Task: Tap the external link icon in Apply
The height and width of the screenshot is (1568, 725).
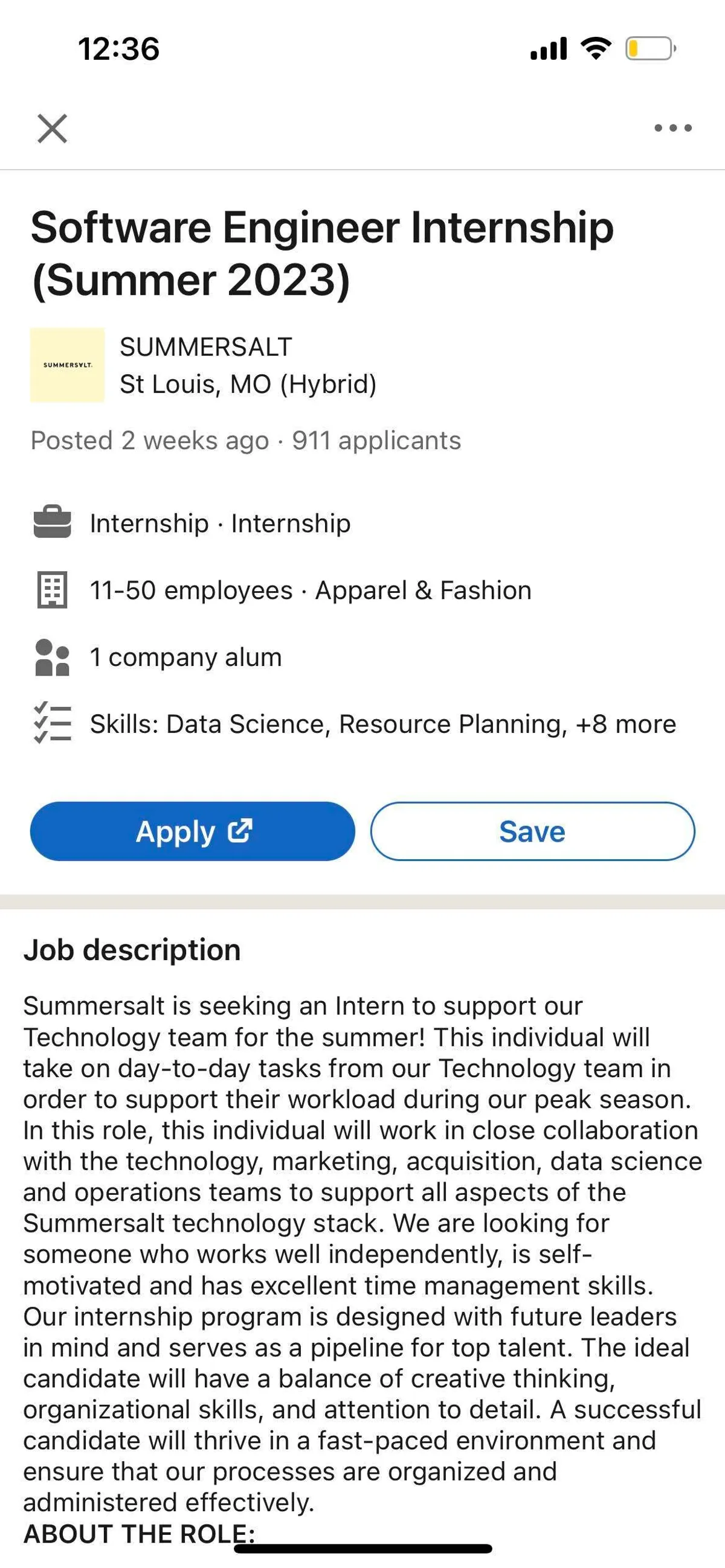Action: [239, 830]
